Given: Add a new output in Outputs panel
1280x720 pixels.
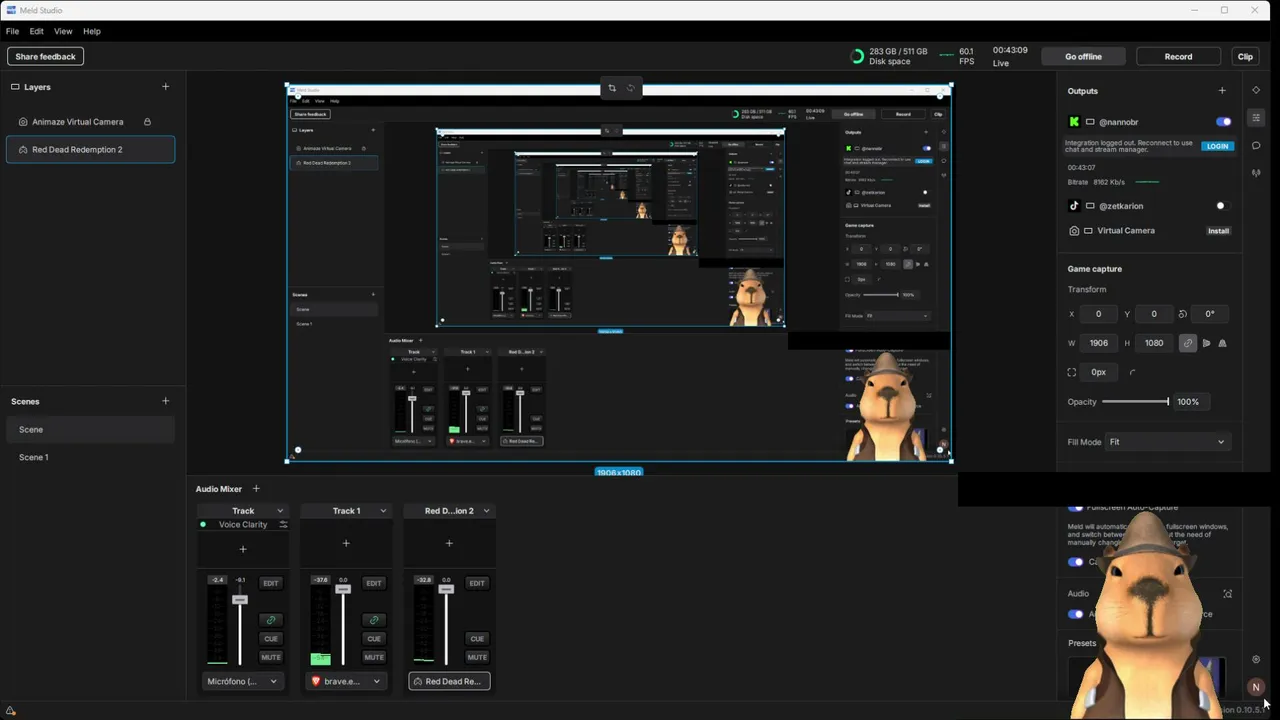Looking at the screenshot, I should [x=1222, y=91].
